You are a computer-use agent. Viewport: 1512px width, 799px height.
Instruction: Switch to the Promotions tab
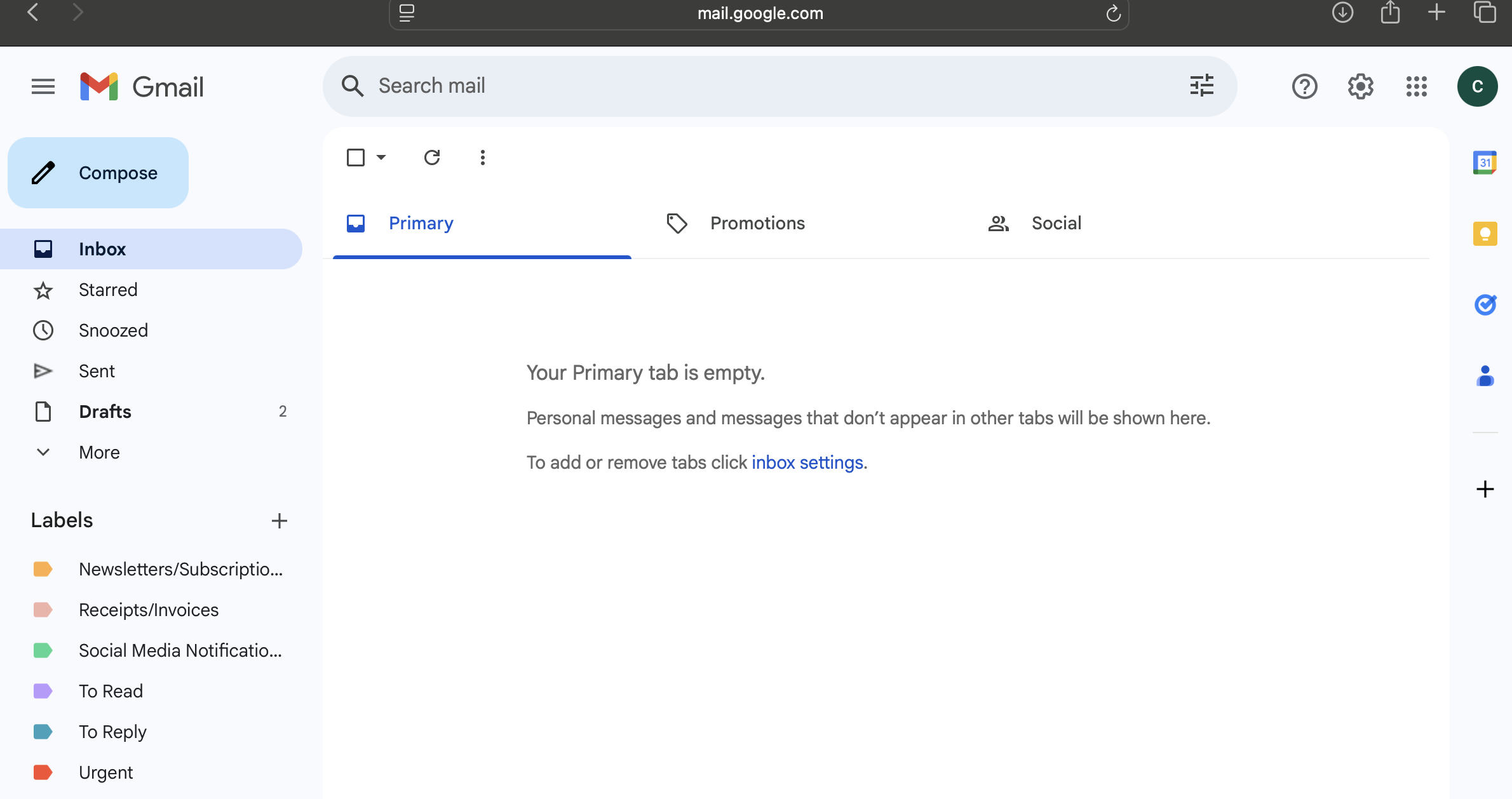click(x=757, y=224)
